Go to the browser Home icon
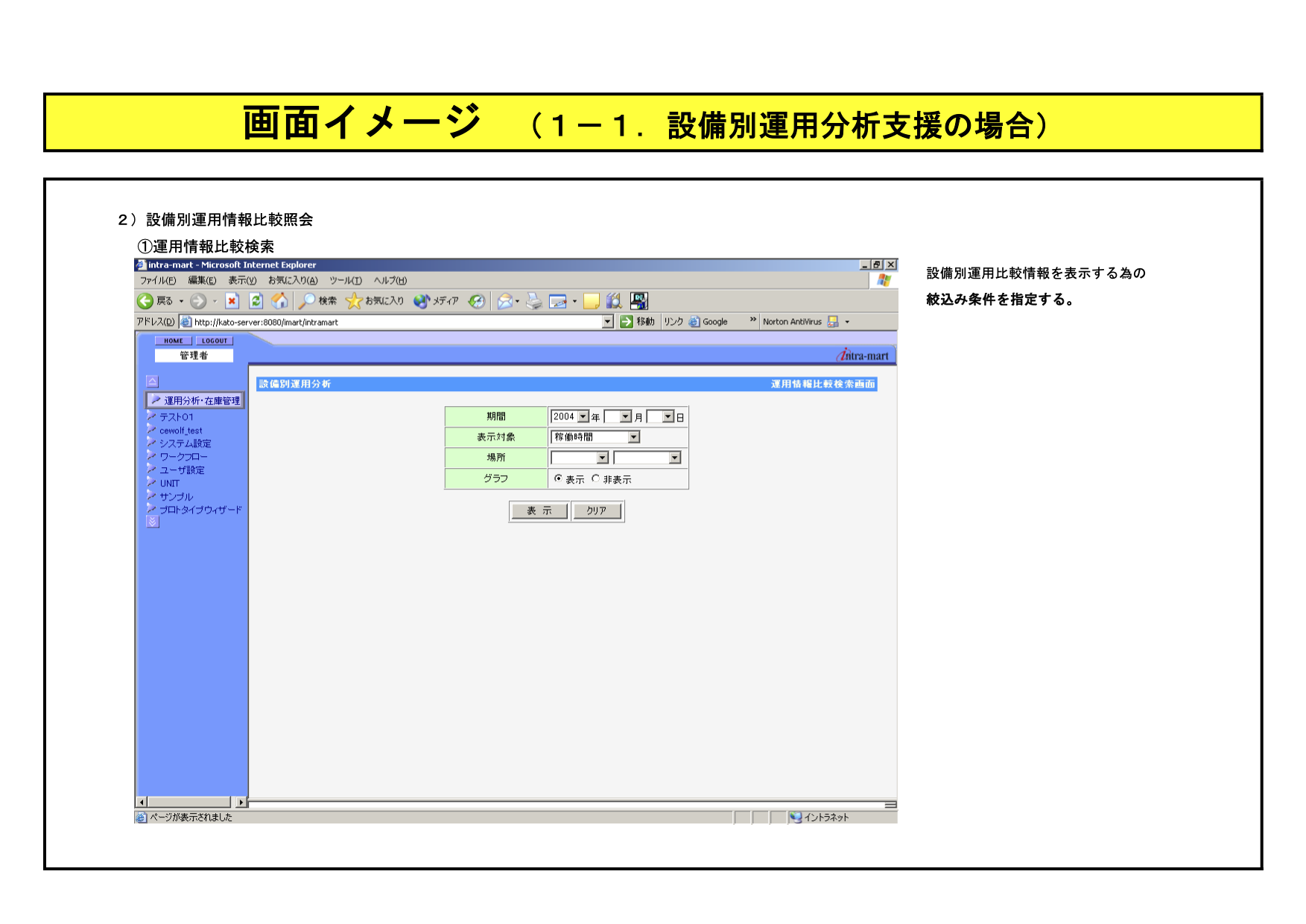This screenshot has width=1306, height=924. pos(279,301)
